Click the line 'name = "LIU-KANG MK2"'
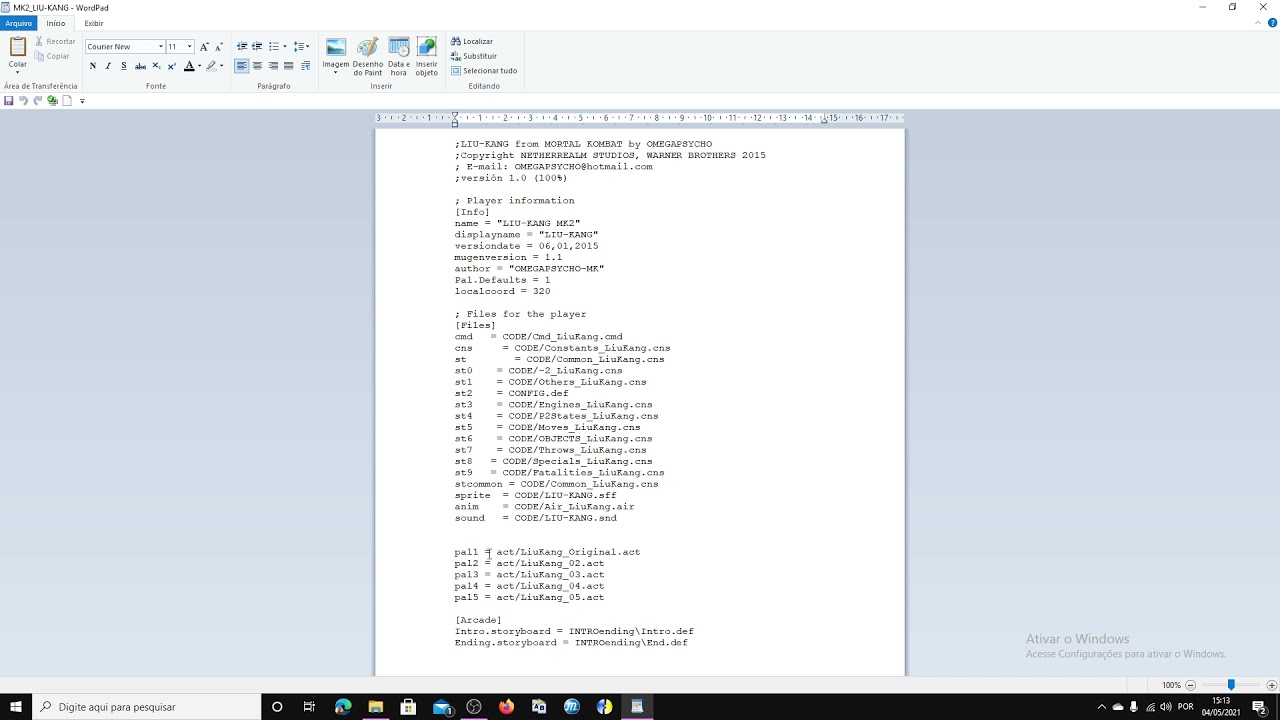 pyautogui.click(x=517, y=223)
